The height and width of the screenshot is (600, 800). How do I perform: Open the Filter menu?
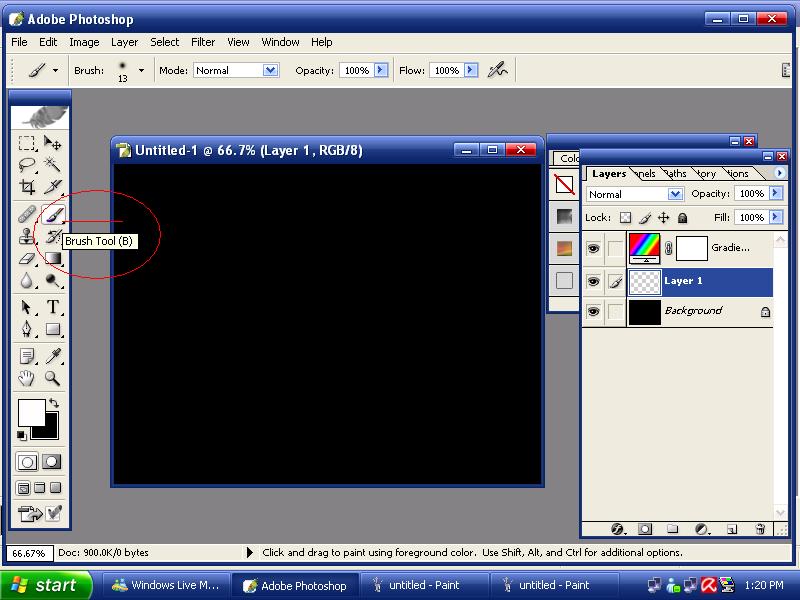click(203, 42)
